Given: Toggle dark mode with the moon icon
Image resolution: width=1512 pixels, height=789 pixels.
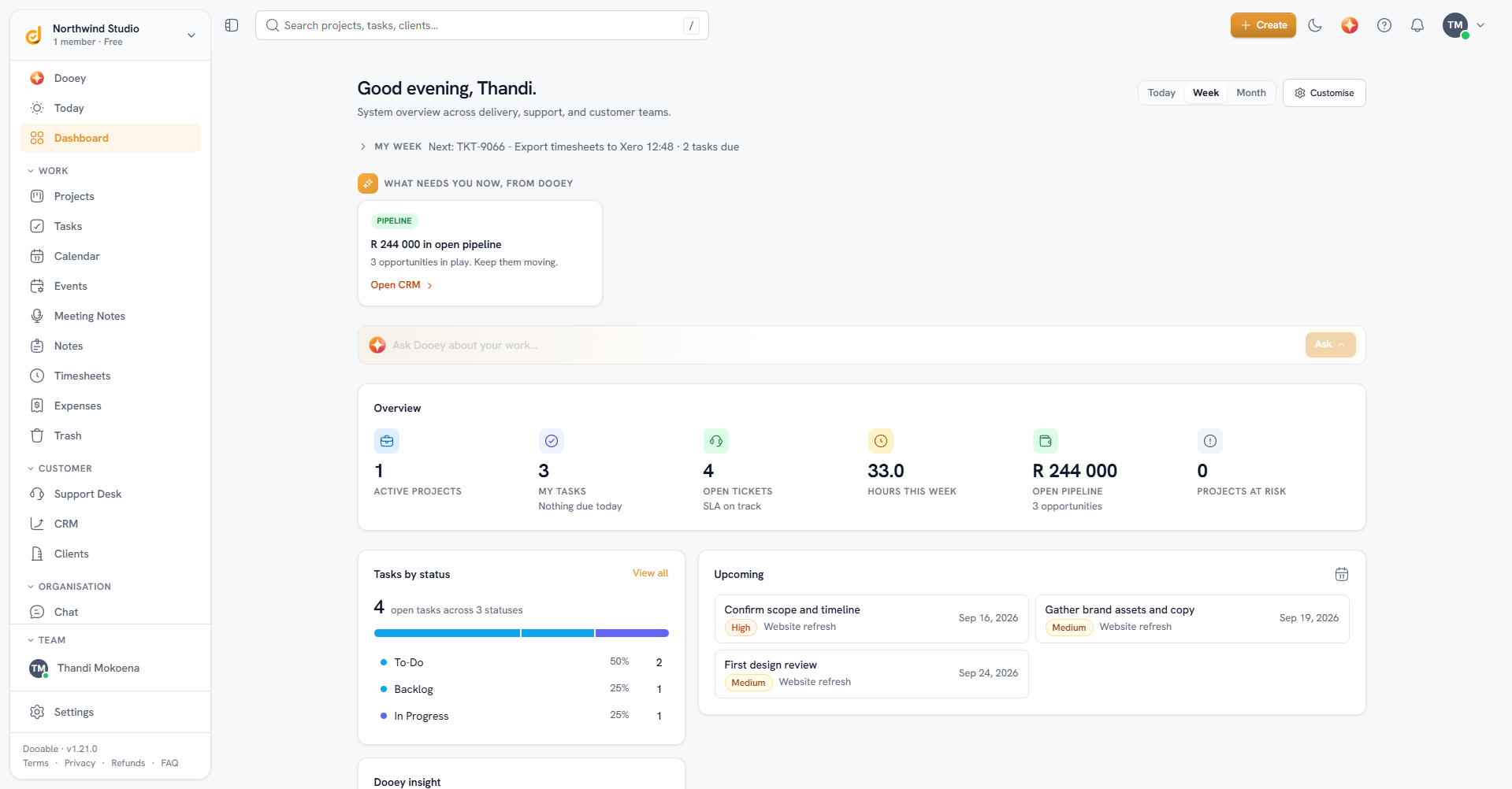Looking at the screenshot, I should click(1315, 25).
